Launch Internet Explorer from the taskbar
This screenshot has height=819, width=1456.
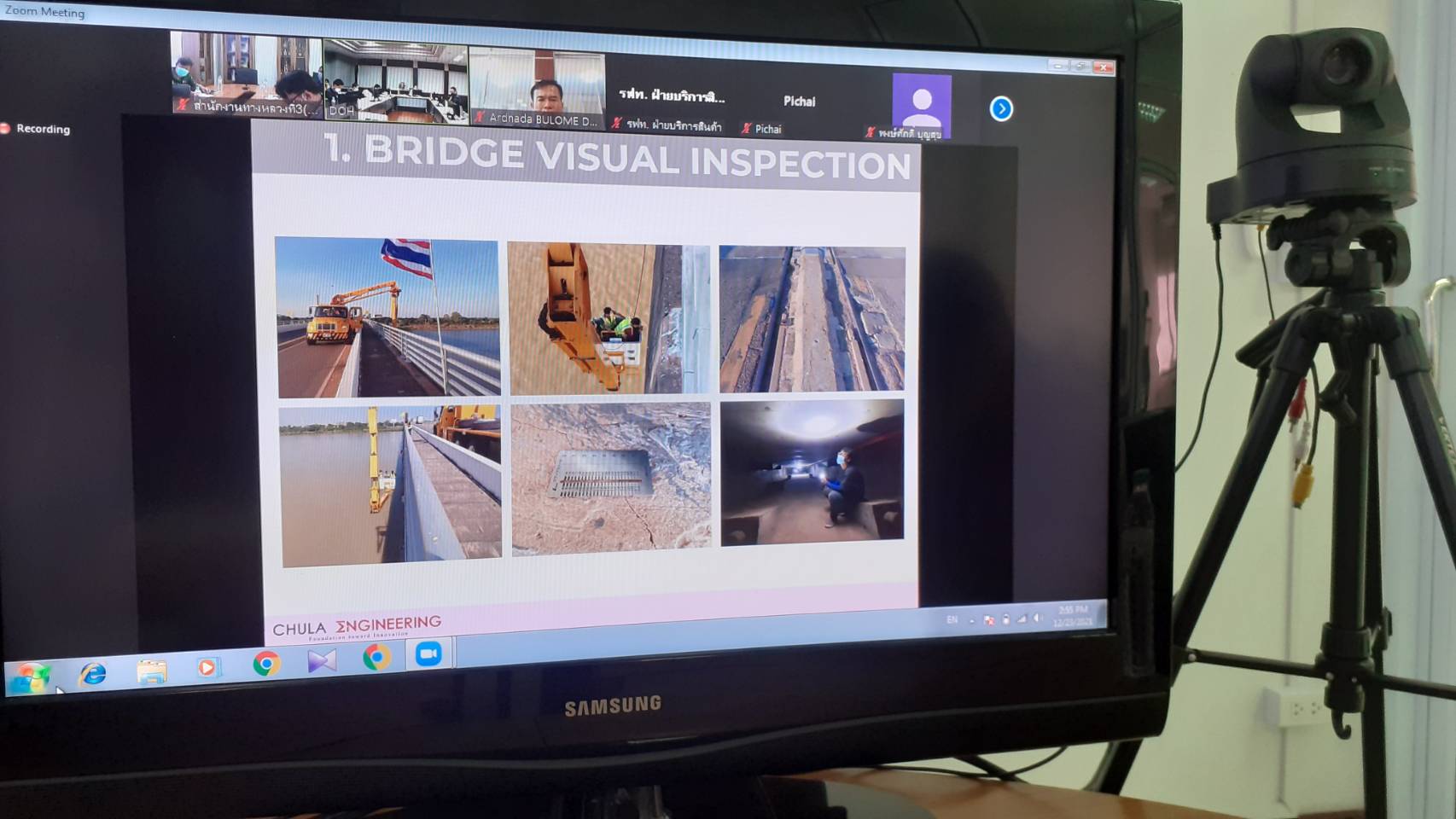pyautogui.click(x=92, y=673)
